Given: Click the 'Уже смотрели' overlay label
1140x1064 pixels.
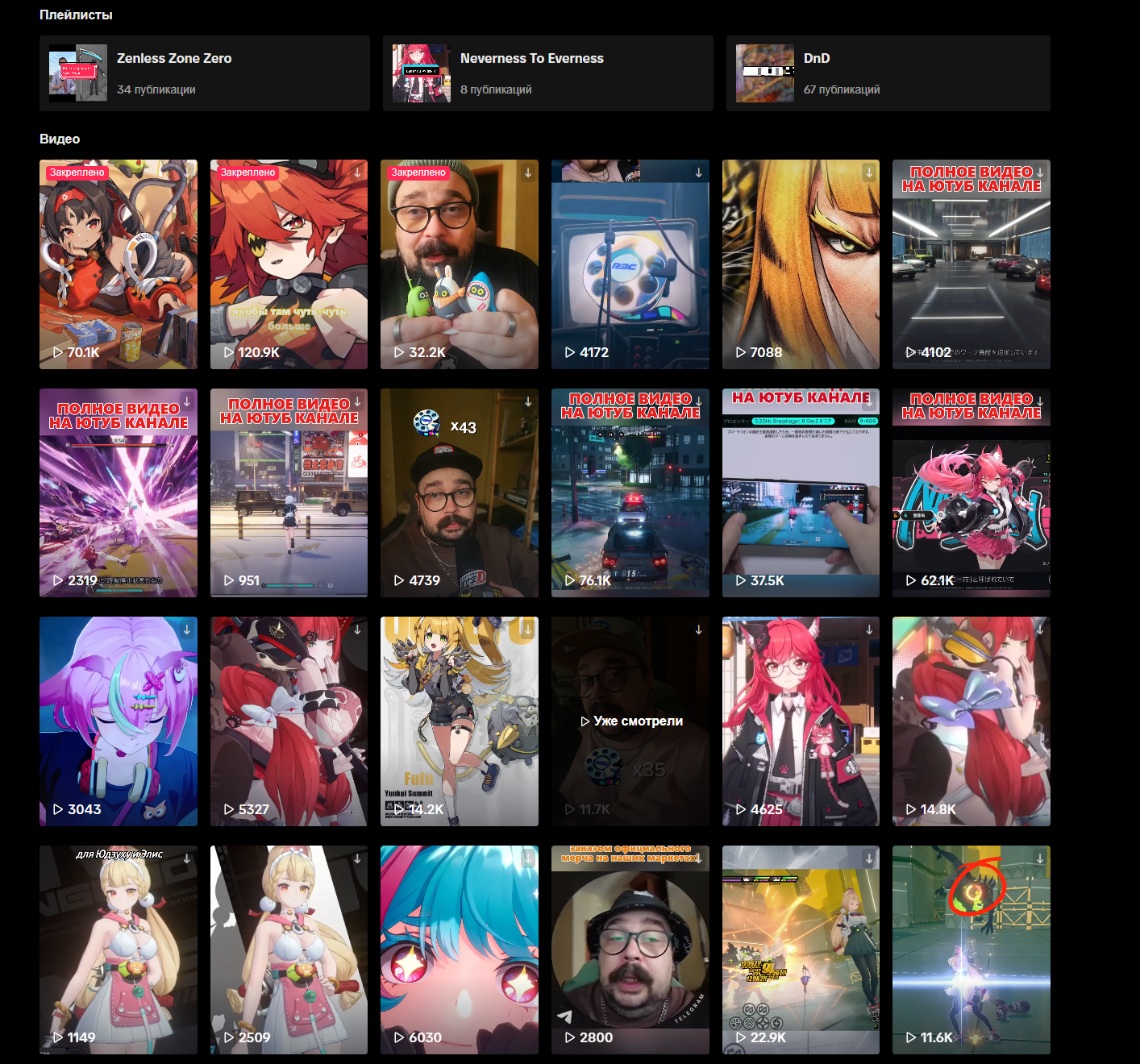Looking at the screenshot, I should coord(631,721).
